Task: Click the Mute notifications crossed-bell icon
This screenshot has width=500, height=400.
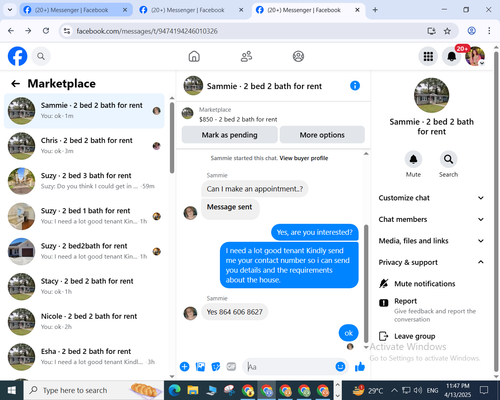Action: click(384, 284)
